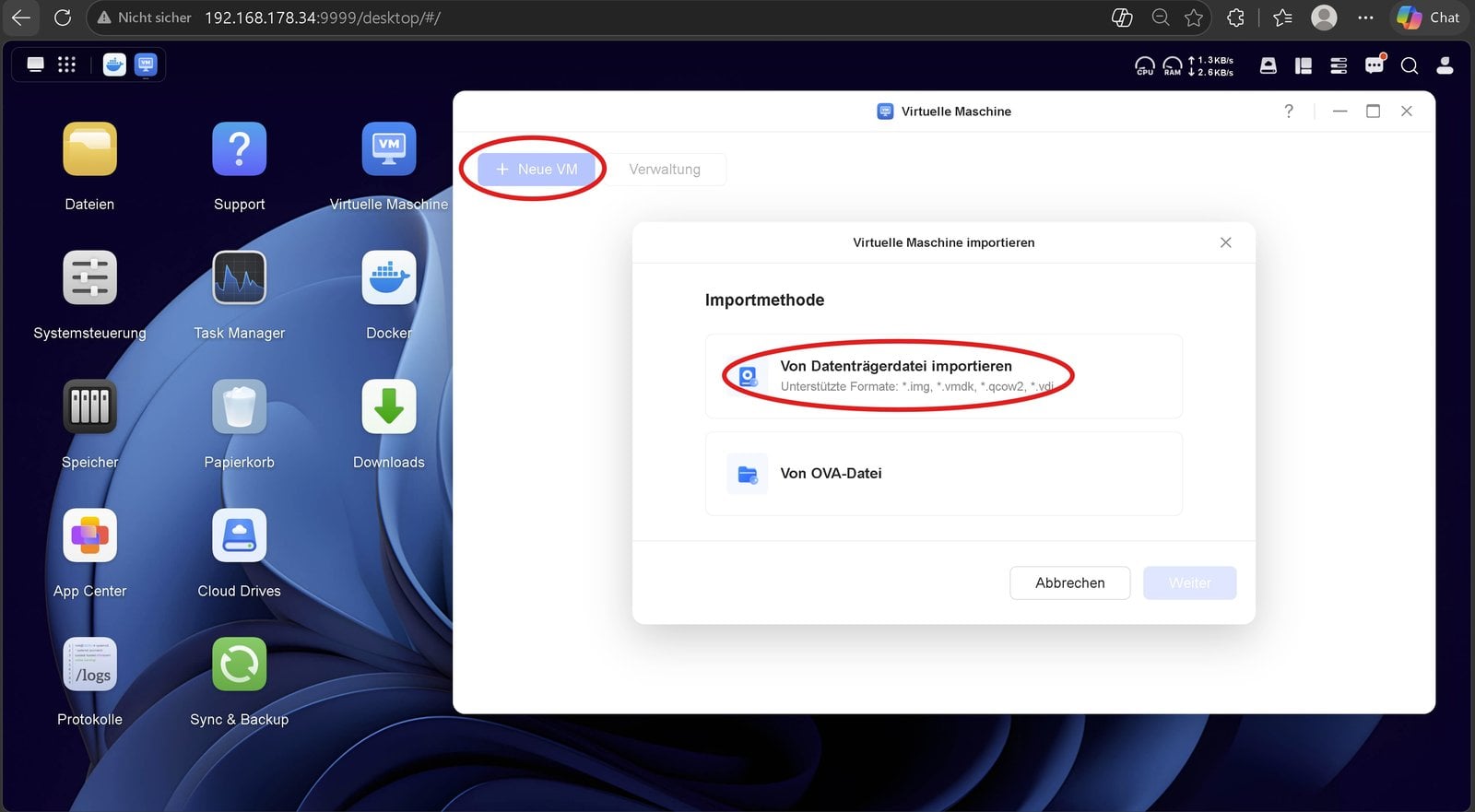Open the panel-layout icon beside the device icon
This screenshot has height=812, width=1475.
[1304, 65]
